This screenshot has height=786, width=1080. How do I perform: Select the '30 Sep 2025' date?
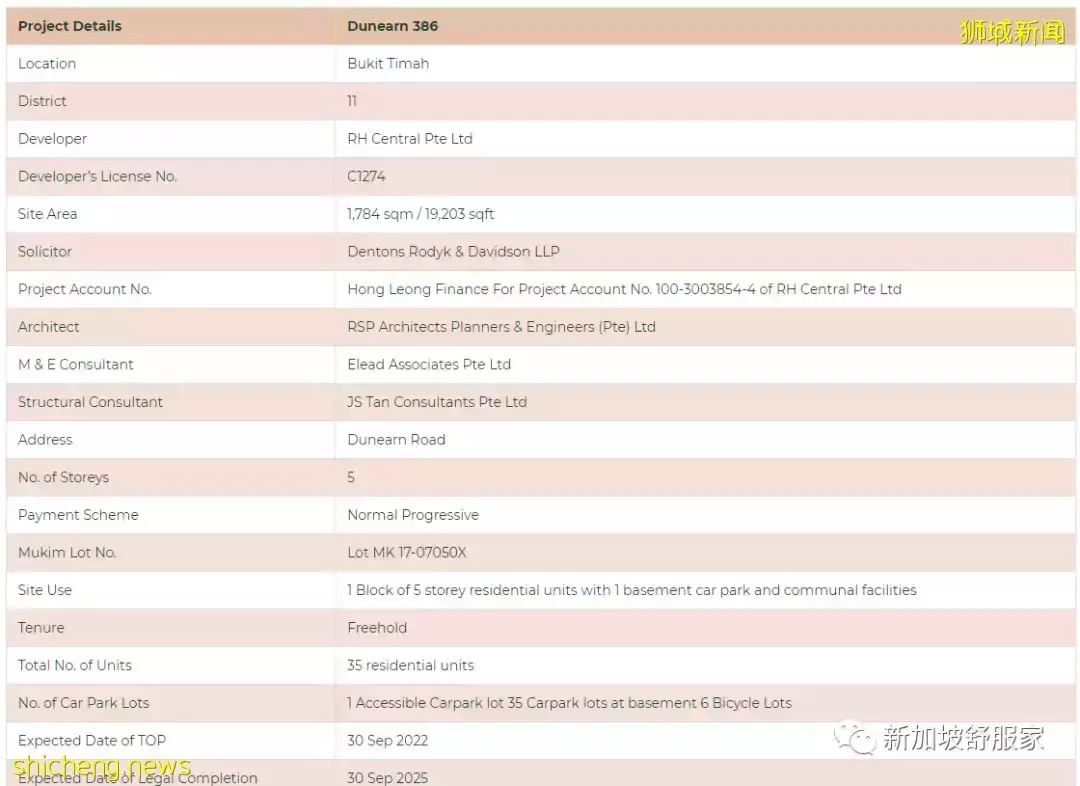click(387, 778)
